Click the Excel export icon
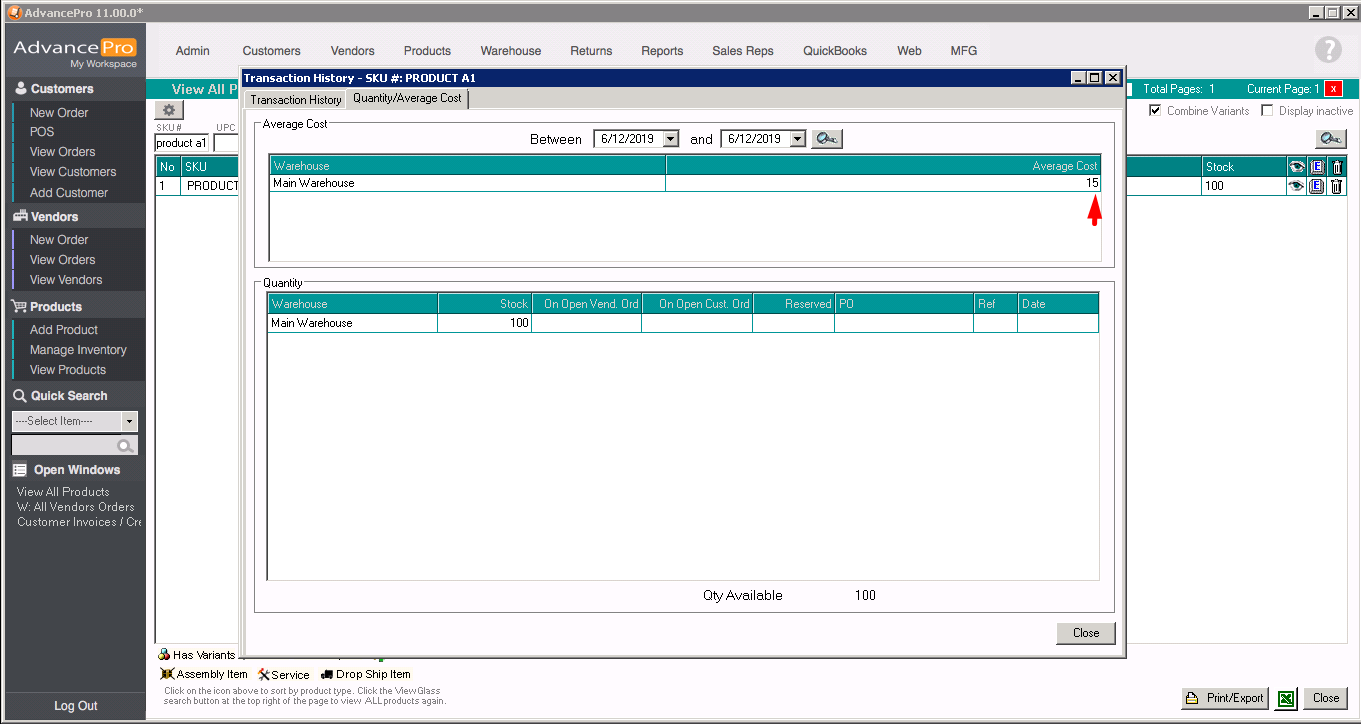This screenshot has width=1361, height=724. tap(1286, 698)
